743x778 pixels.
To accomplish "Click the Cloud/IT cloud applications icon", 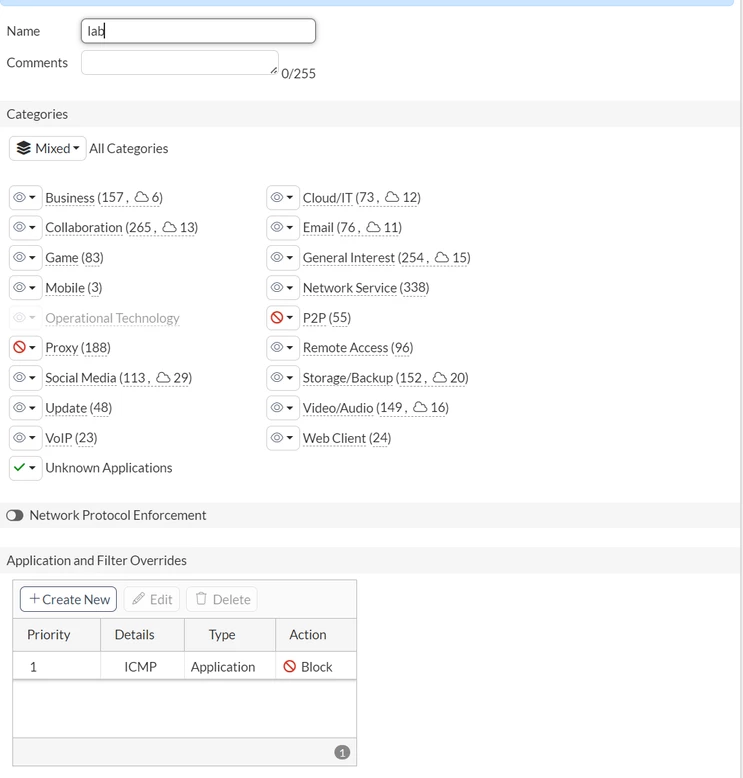I will point(392,196).
